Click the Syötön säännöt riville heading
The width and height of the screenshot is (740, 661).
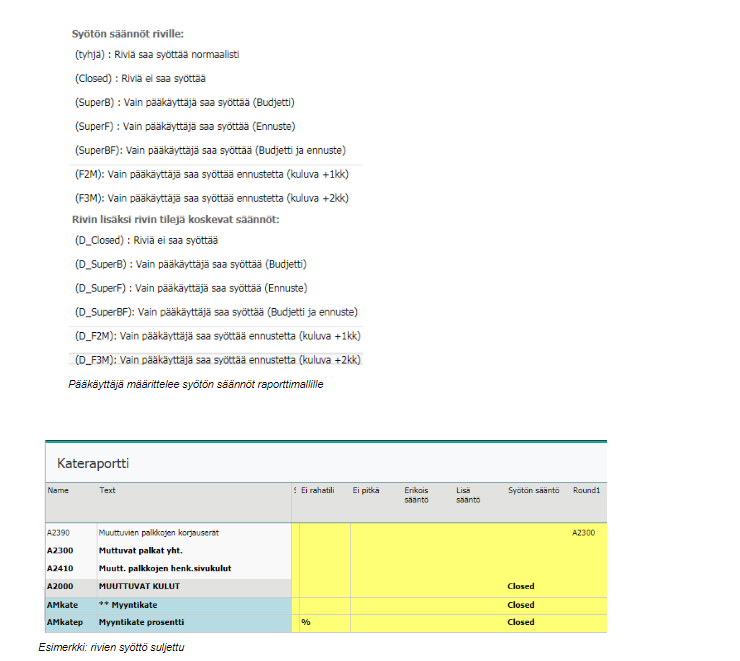coord(127,34)
